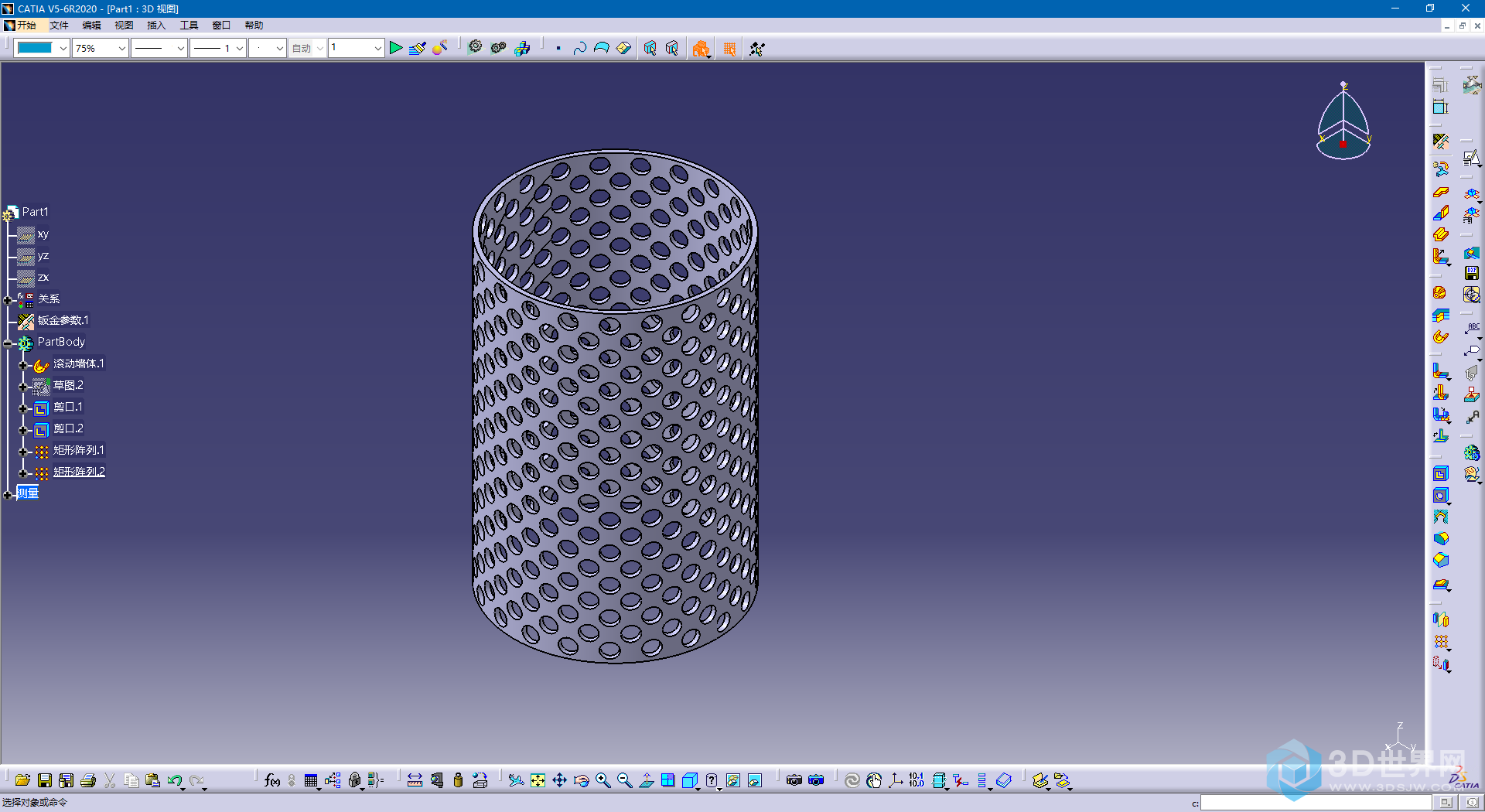Open the 工具 menu
The width and height of the screenshot is (1485, 812).
[x=189, y=25]
